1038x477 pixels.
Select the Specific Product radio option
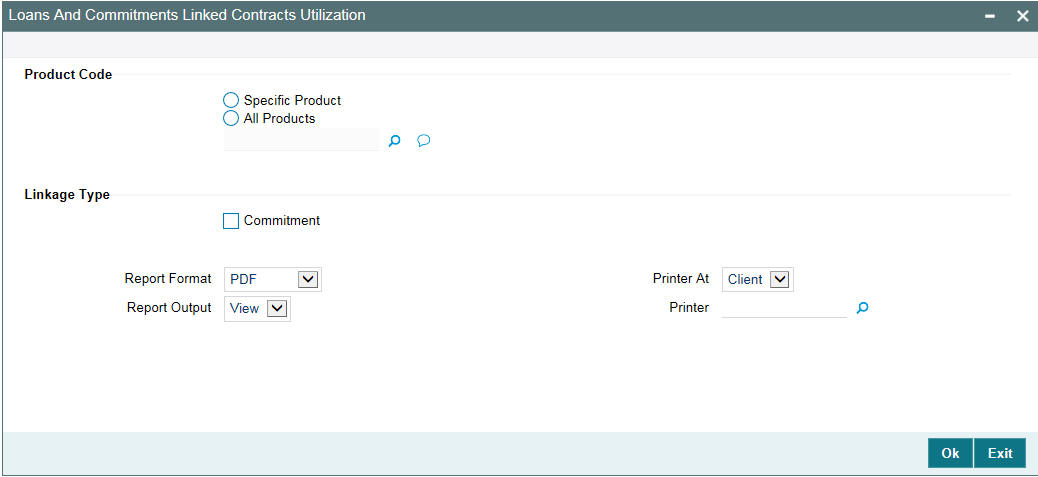(x=230, y=101)
